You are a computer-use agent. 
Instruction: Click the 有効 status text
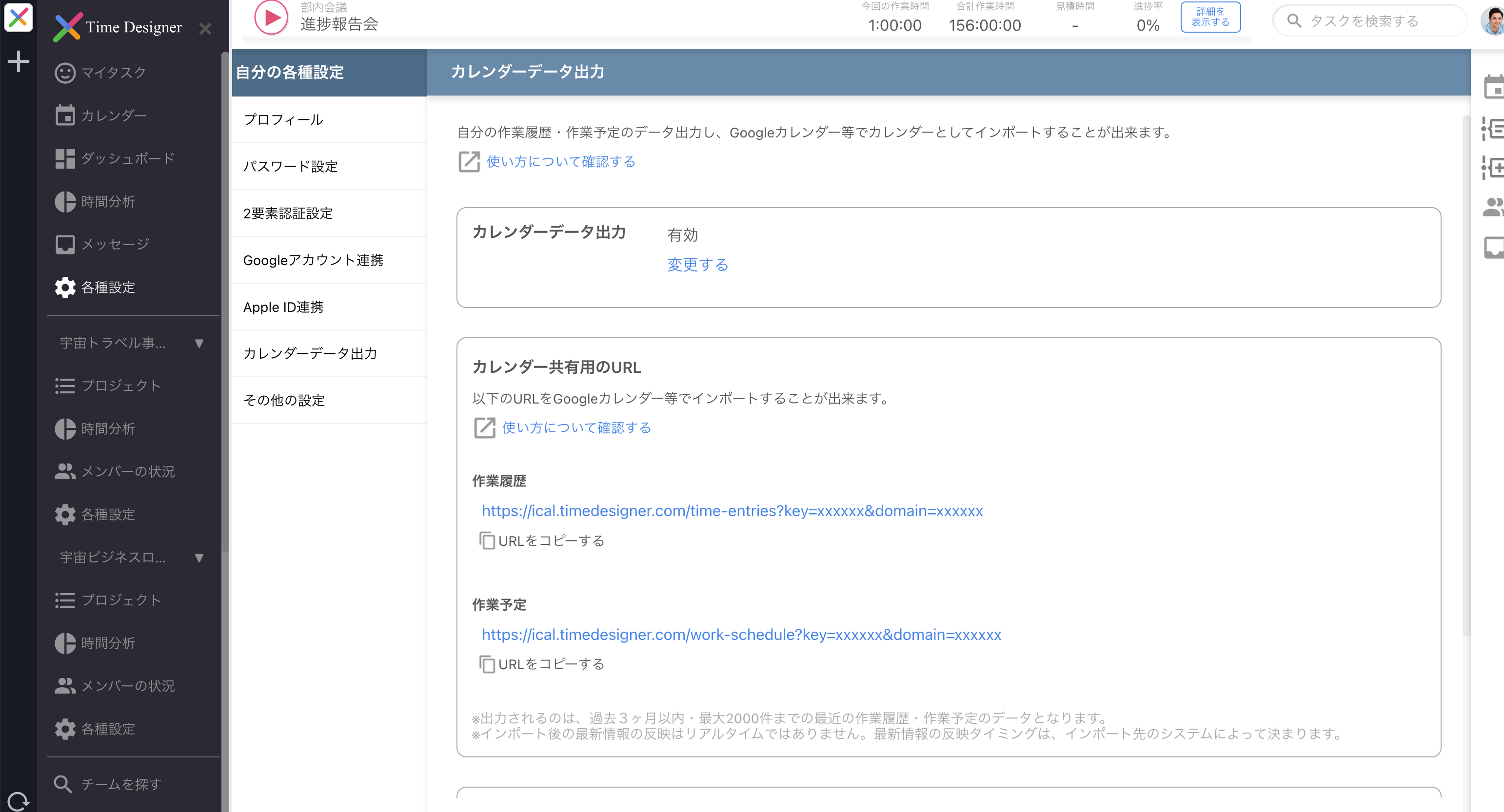683,234
